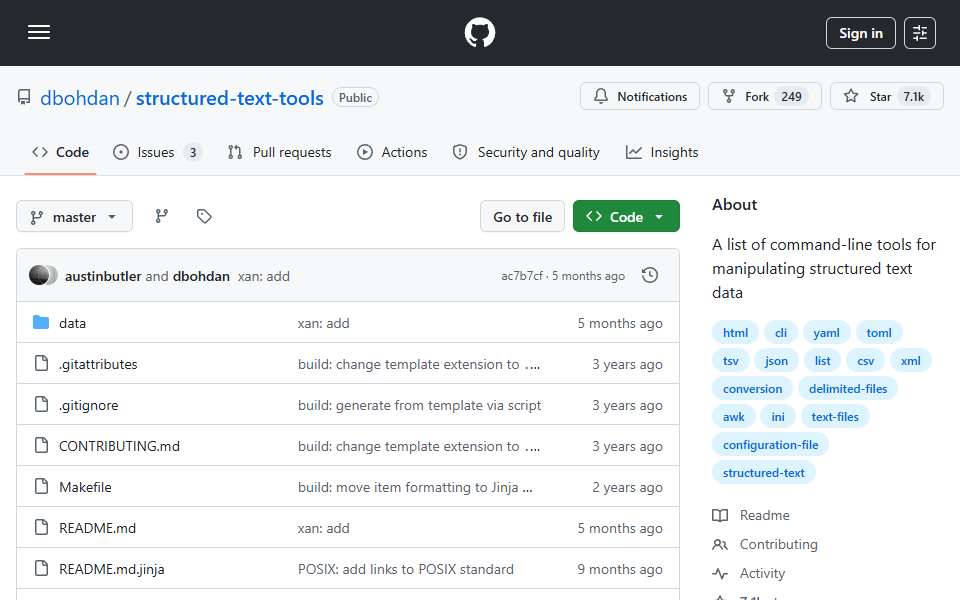Switch to the Issues tab
Screen dimensions: 960x600
coord(157,152)
